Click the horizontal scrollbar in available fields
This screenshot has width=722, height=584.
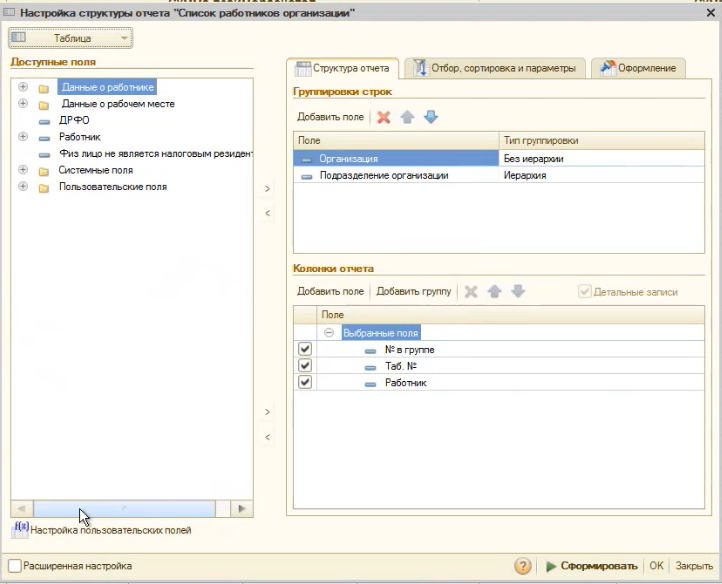point(130,508)
